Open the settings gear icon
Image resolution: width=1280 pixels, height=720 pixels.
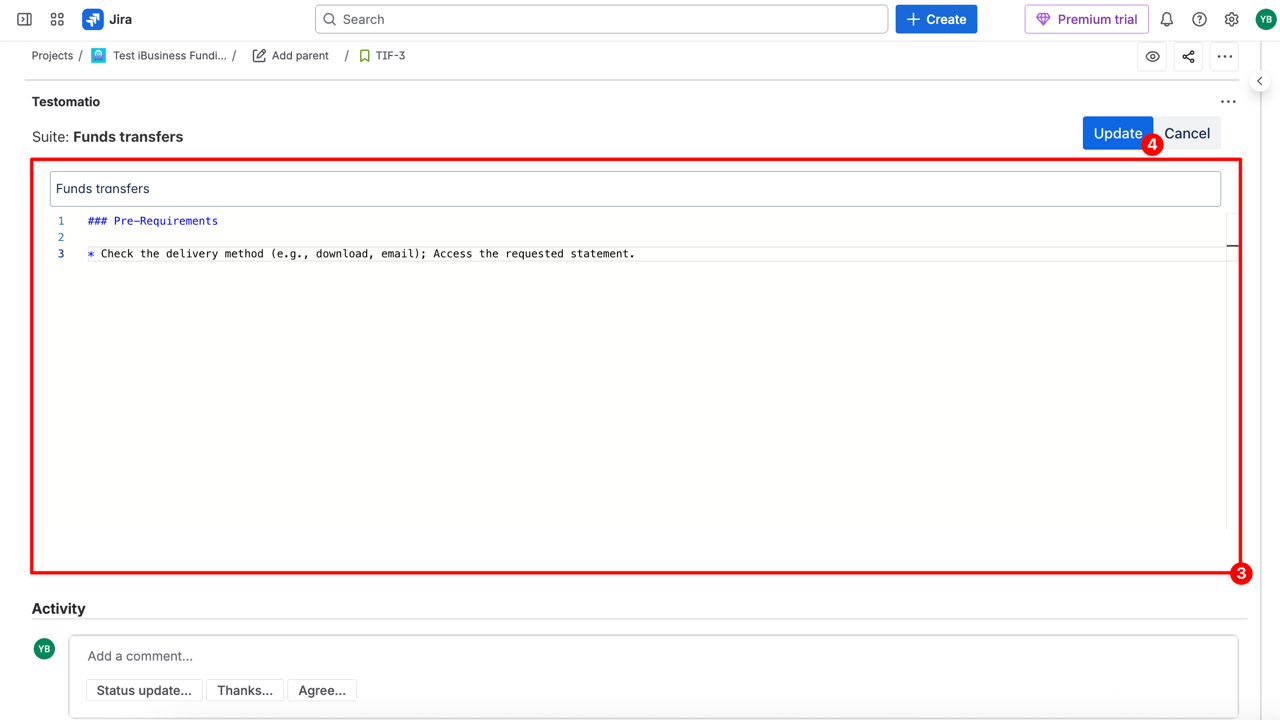tap(1231, 19)
